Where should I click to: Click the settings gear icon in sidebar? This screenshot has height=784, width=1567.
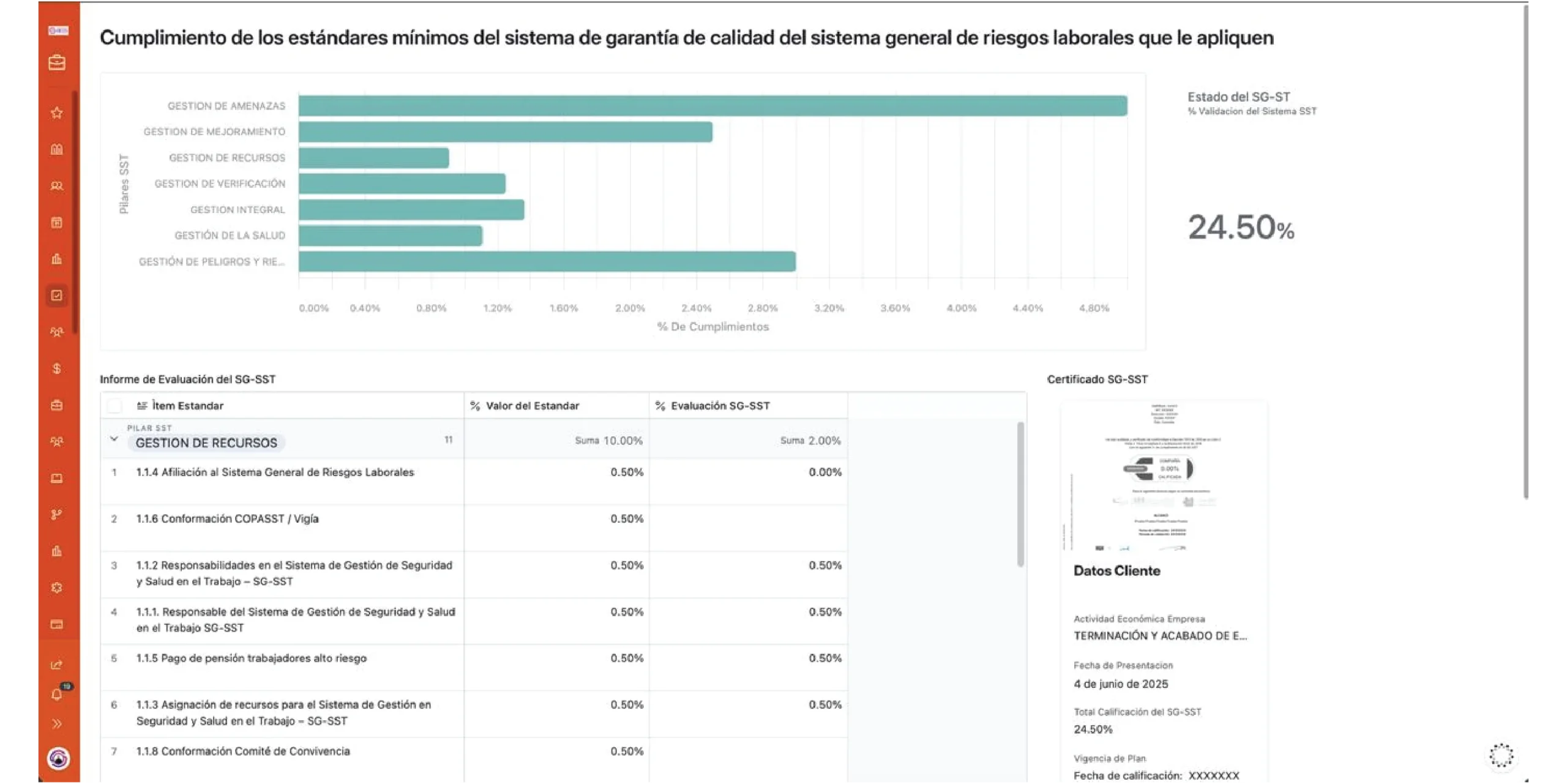[x=57, y=588]
